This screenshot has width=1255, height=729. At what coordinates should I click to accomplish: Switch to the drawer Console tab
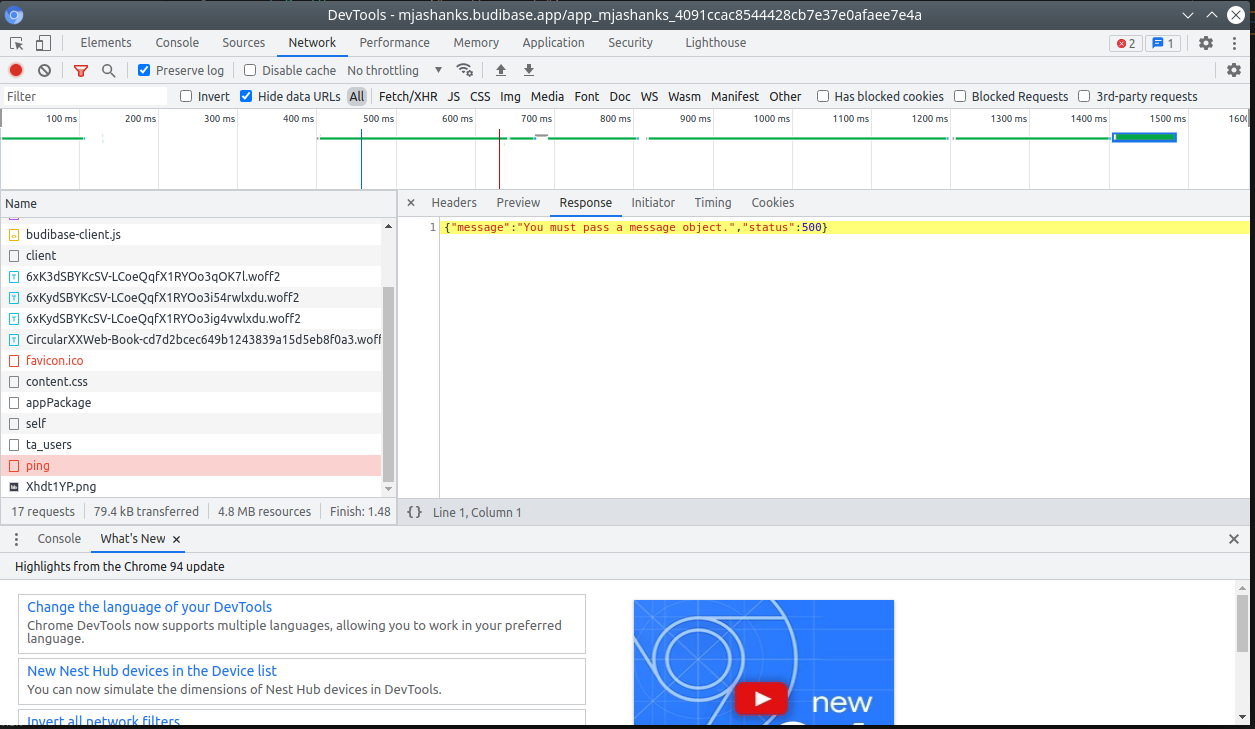click(x=59, y=539)
